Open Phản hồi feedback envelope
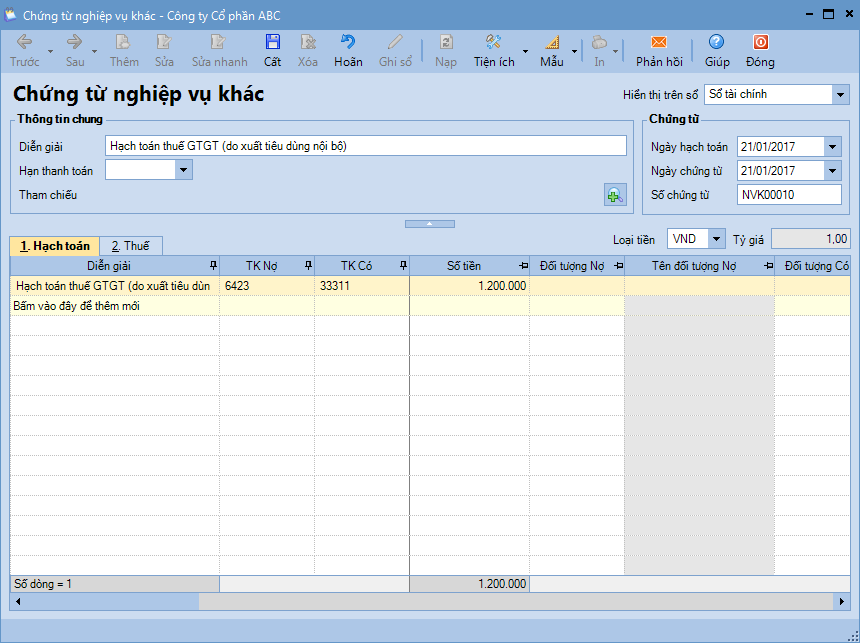 [x=658, y=43]
